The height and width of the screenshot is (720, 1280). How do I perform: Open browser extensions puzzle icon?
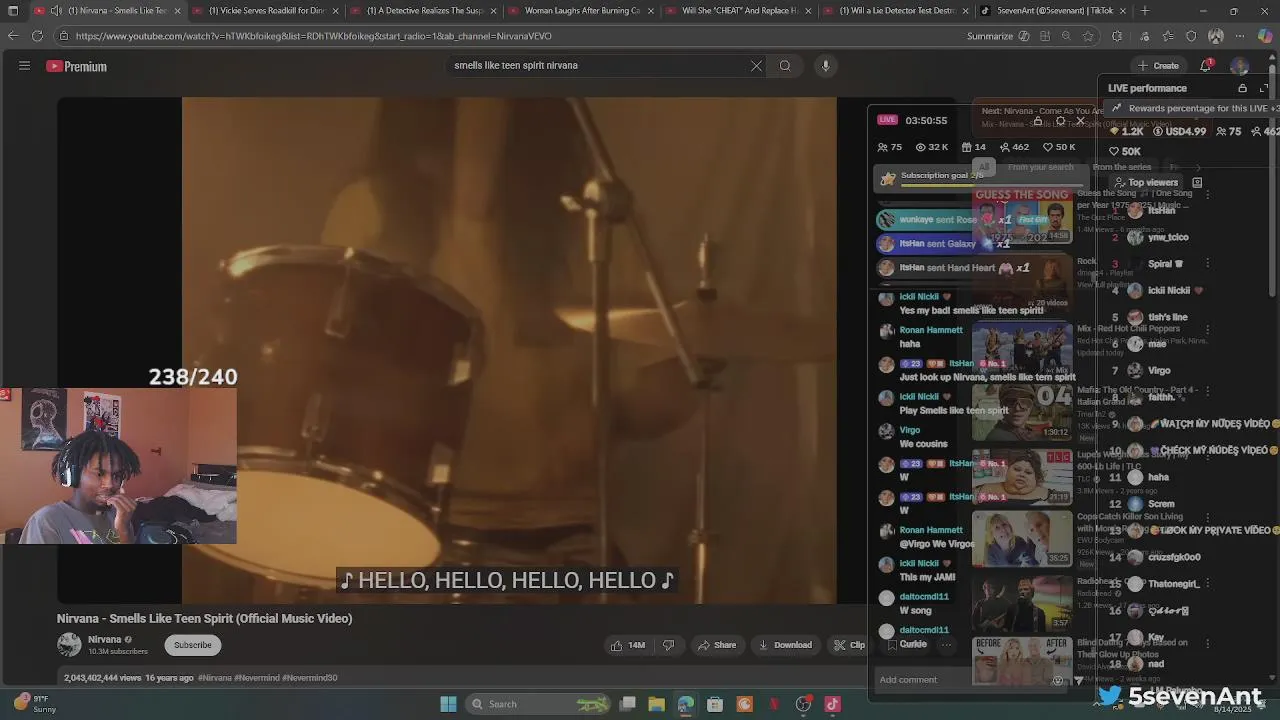point(1117,36)
